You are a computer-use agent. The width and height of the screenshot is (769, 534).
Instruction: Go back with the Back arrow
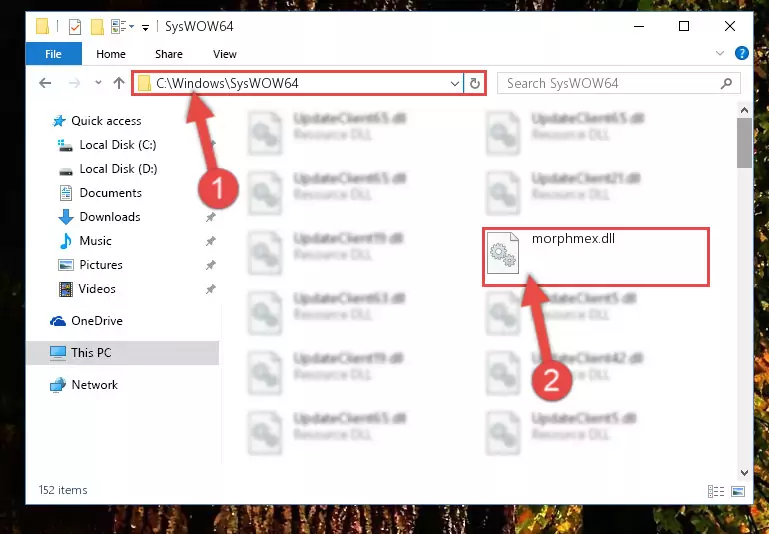45,83
